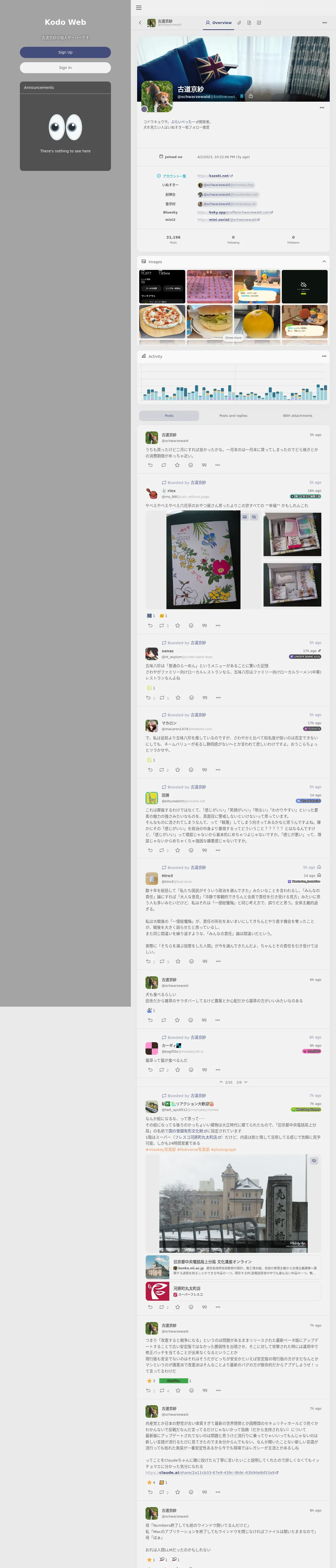Open the bsky.app profile link
The height and width of the screenshot is (1568, 336).
[x=235, y=212]
